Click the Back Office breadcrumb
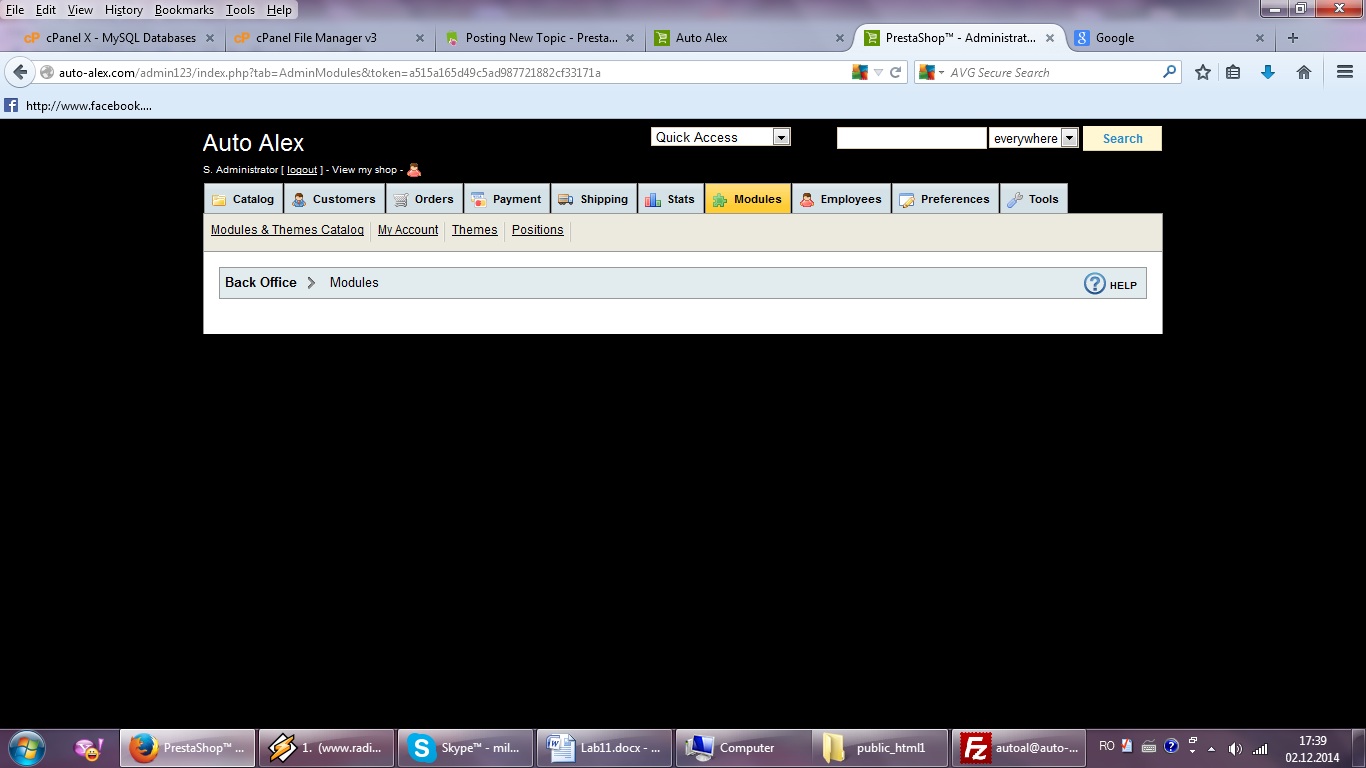 (261, 283)
